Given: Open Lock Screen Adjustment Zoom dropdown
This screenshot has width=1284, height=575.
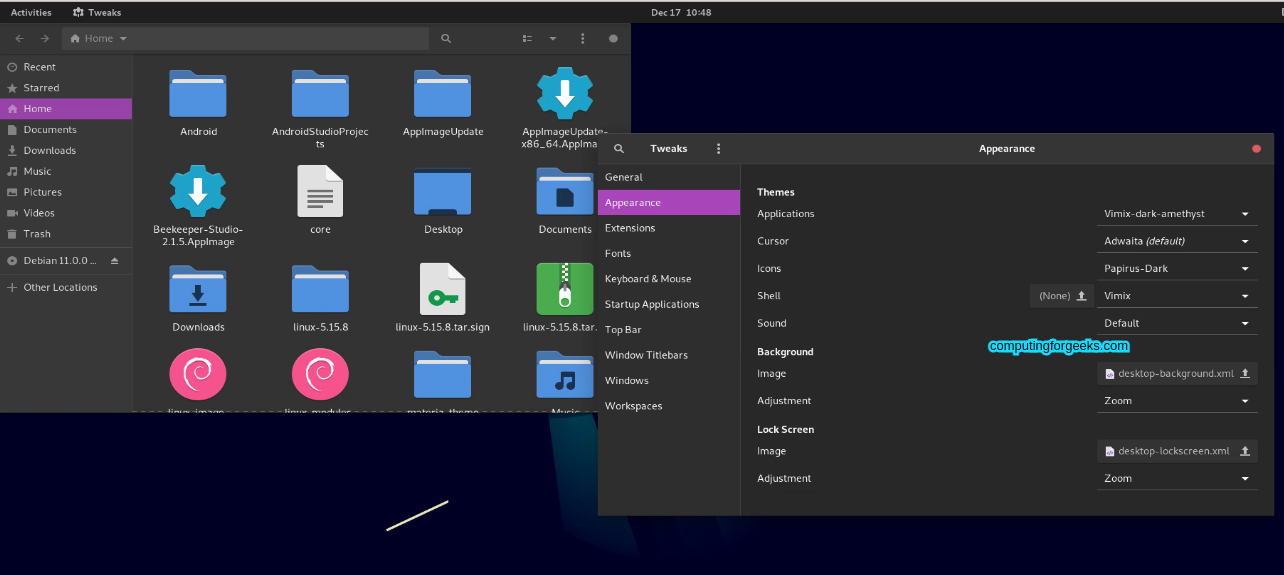Looking at the screenshot, I should [x=1177, y=479].
